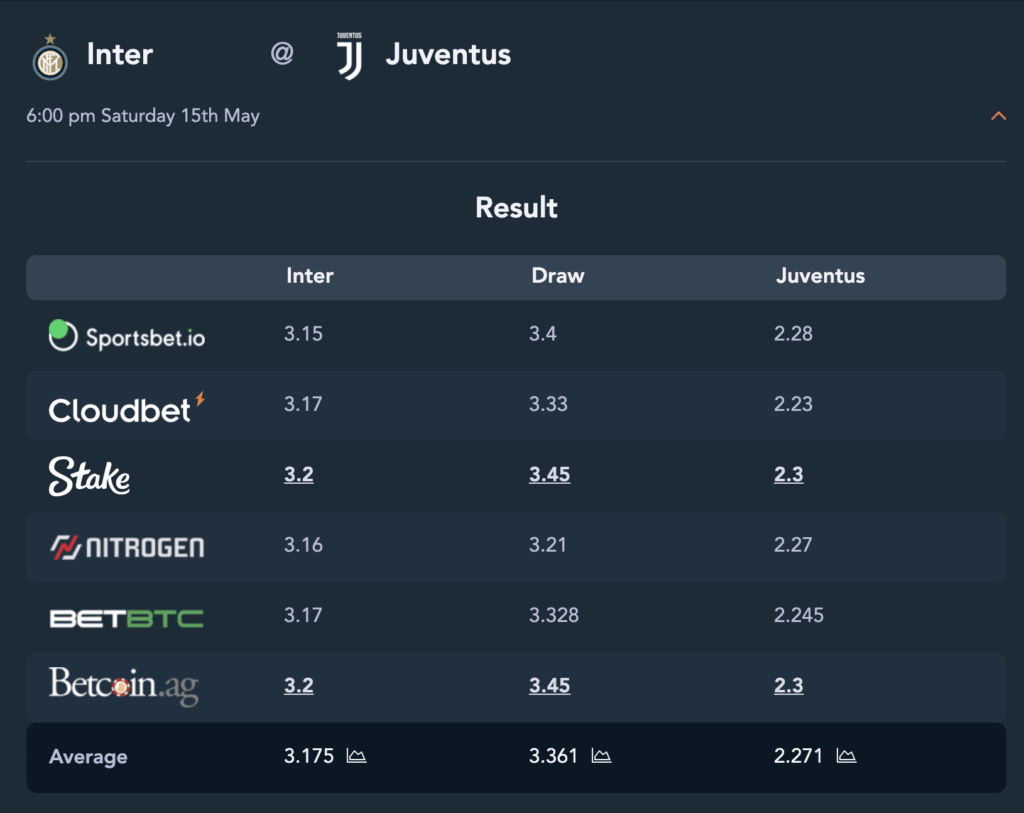Click the Inter club crest
The image size is (1024, 813).
click(x=50, y=57)
